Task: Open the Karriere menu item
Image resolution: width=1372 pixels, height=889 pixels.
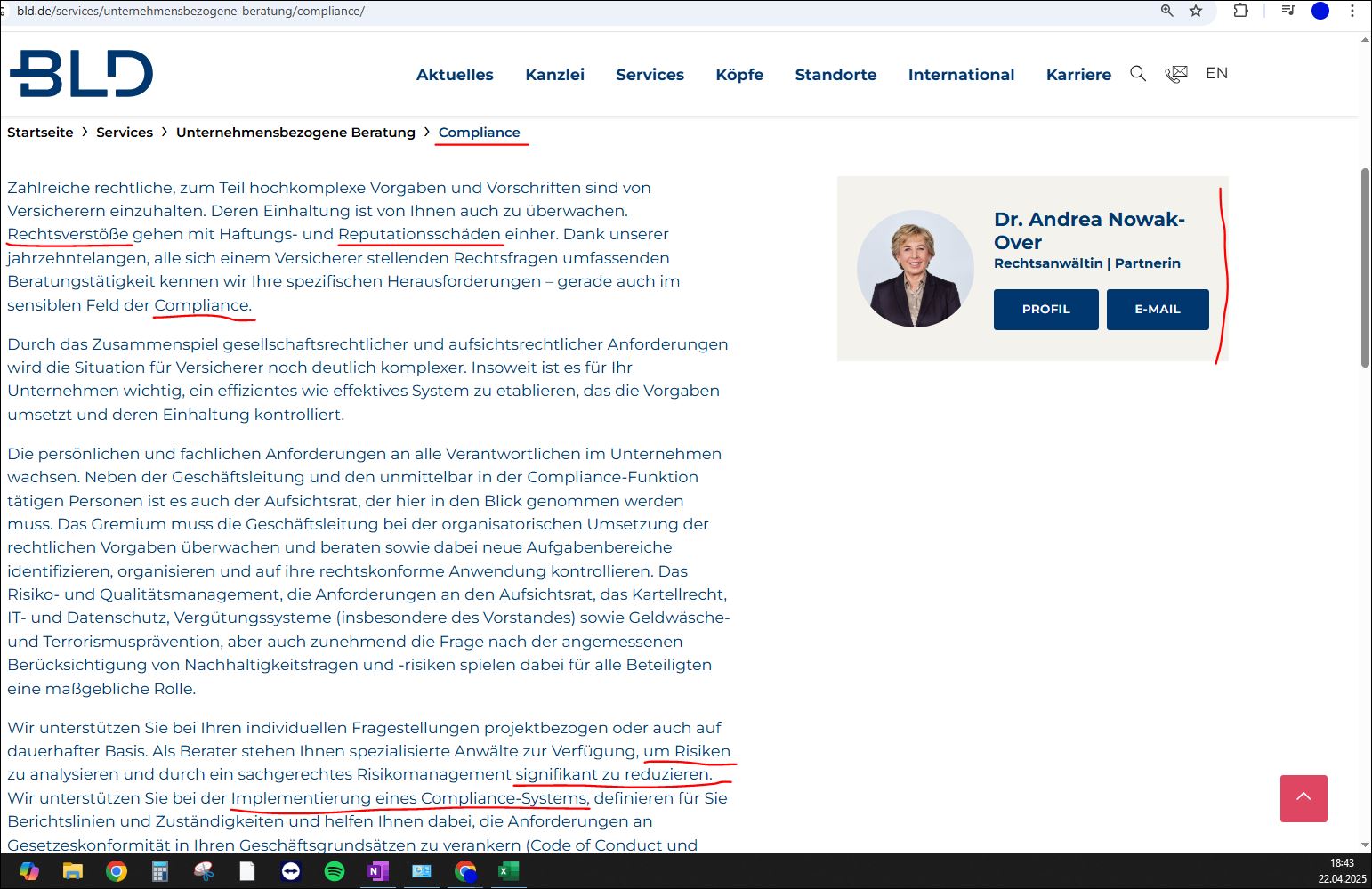Action: pyautogui.click(x=1078, y=75)
